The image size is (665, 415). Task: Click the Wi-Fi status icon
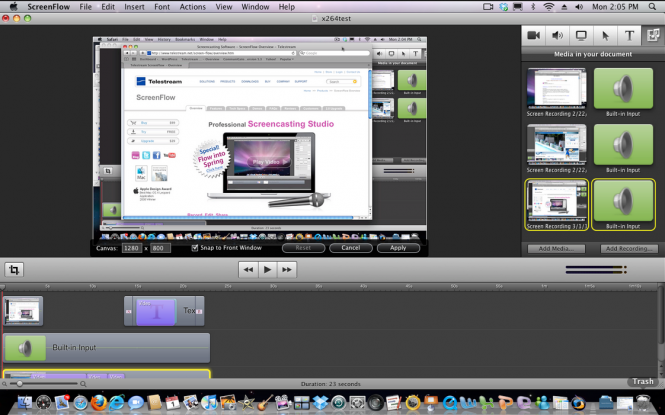coord(549,7)
